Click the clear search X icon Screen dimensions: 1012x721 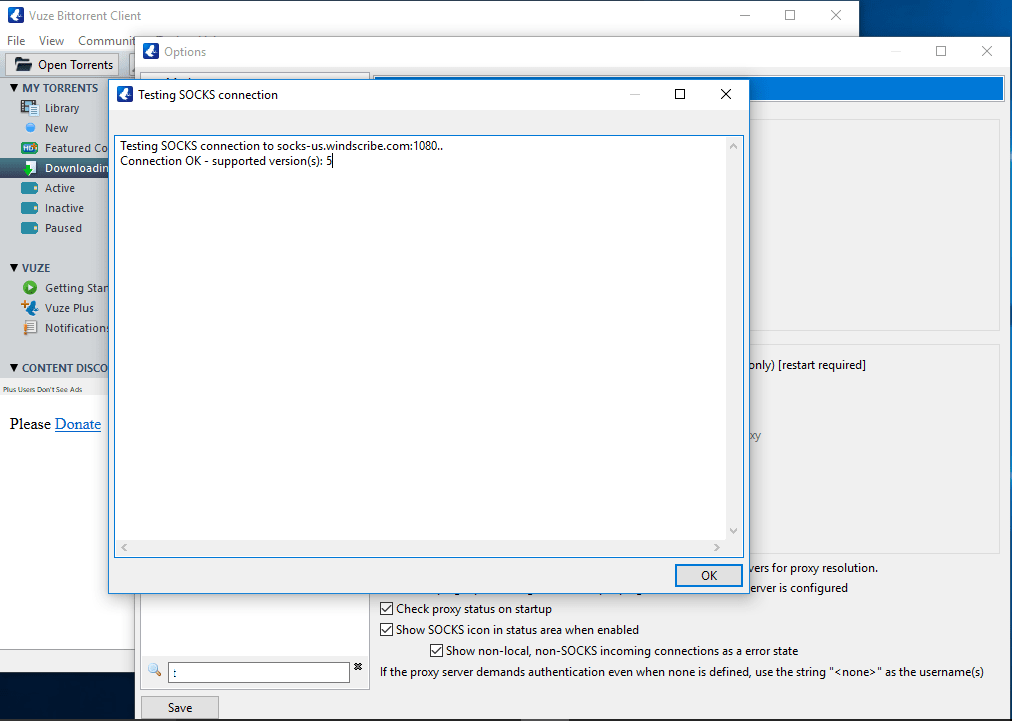358,667
